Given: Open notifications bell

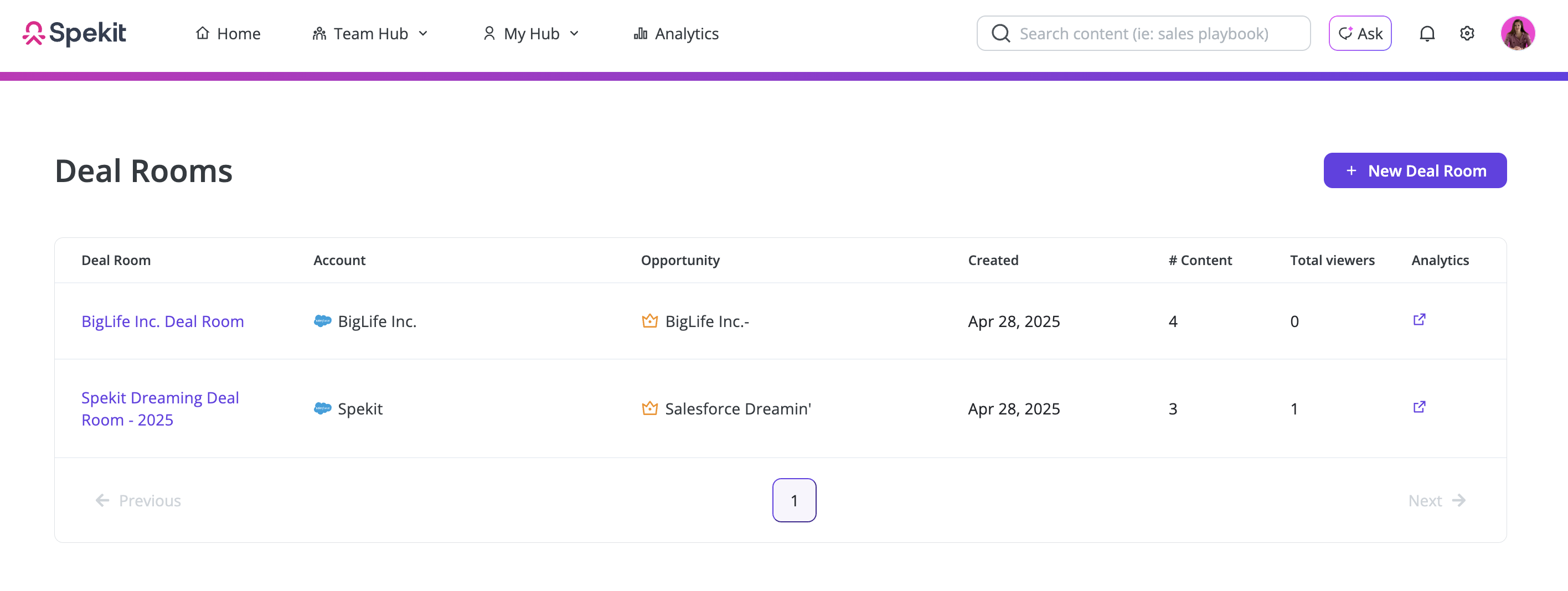Looking at the screenshot, I should click(x=1427, y=33).
